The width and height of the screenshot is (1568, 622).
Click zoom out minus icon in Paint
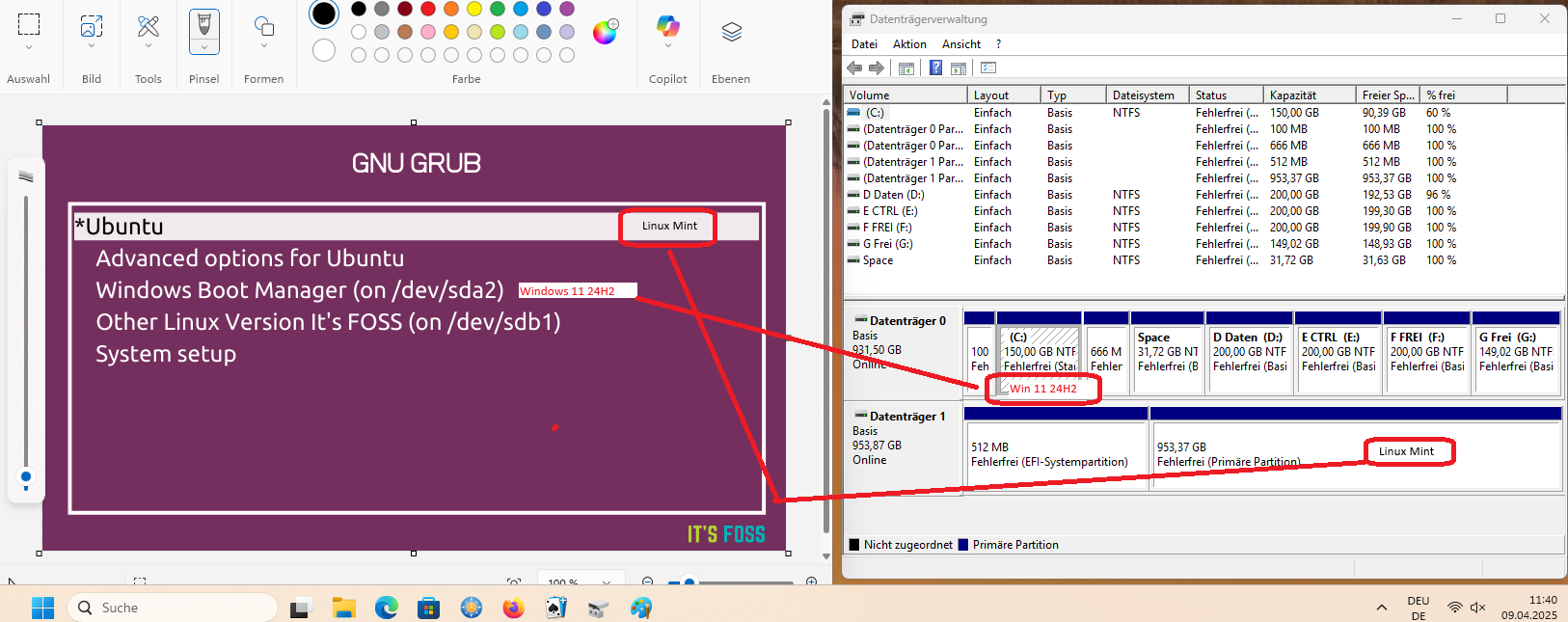pos(647,582)
